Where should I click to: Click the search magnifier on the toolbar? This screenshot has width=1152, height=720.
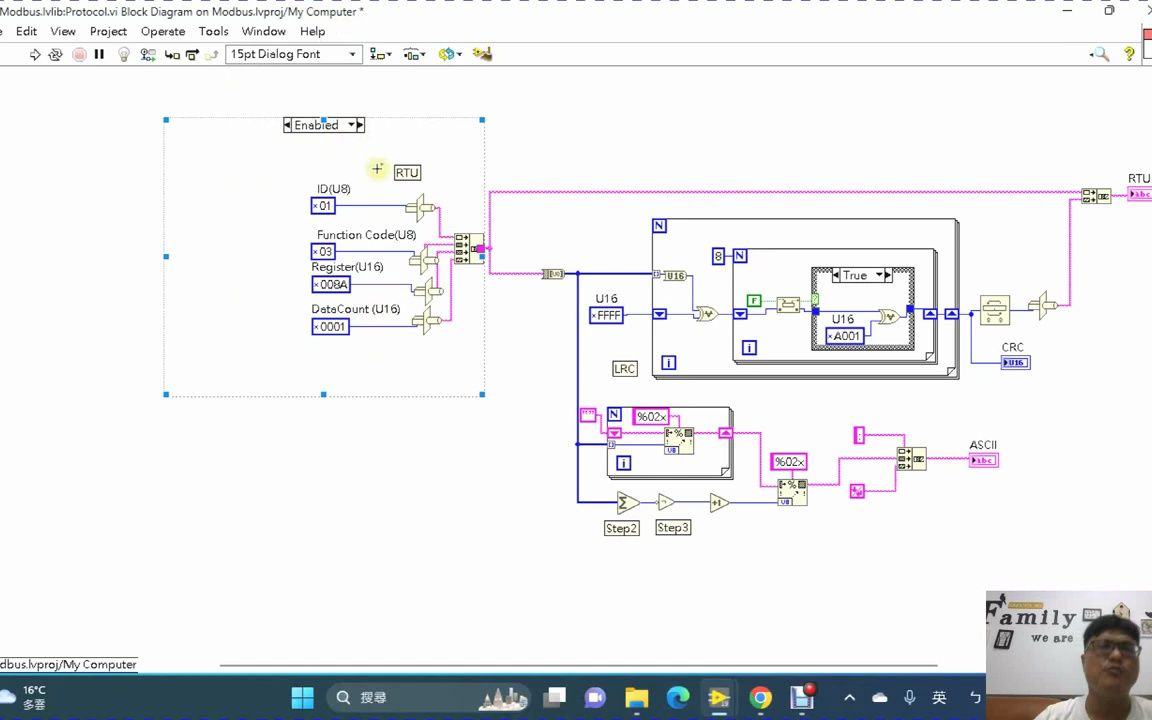tap(1100, 54)
